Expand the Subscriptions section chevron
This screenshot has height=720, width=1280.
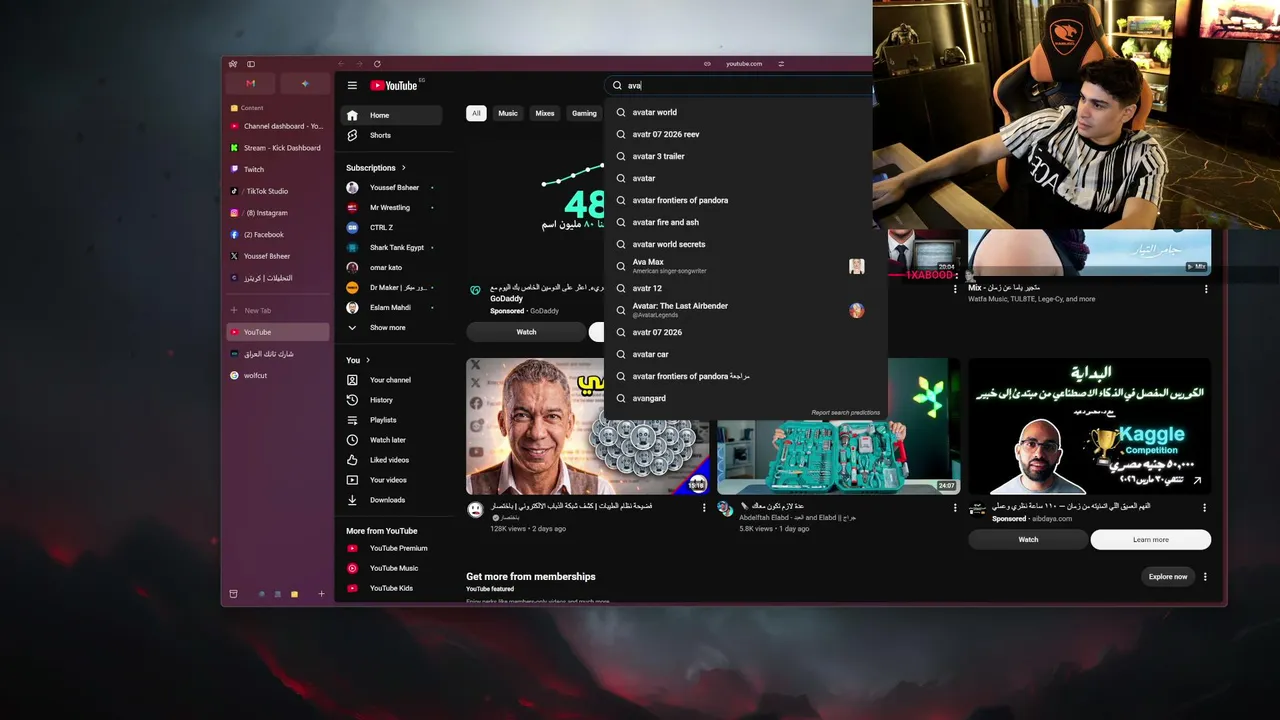pyautogui.click(x=403, y=168)
